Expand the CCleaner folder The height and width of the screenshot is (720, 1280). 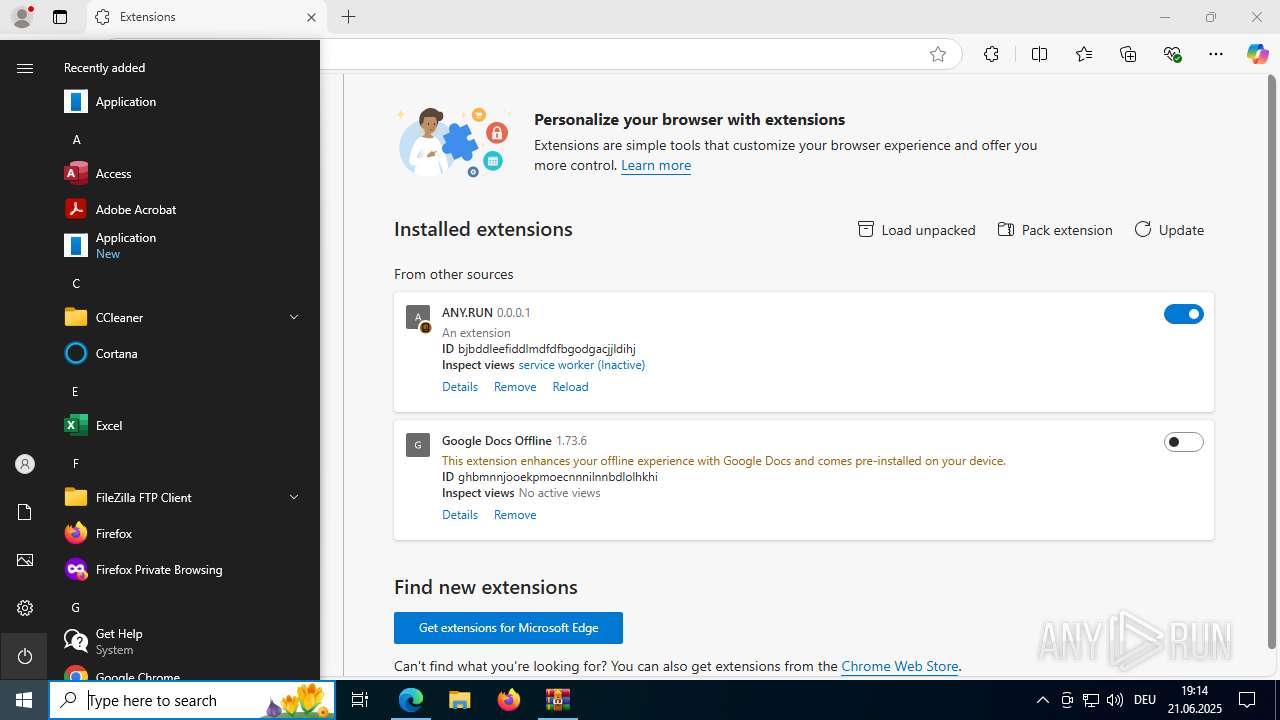pyautogui.click(x=186, y=317)
